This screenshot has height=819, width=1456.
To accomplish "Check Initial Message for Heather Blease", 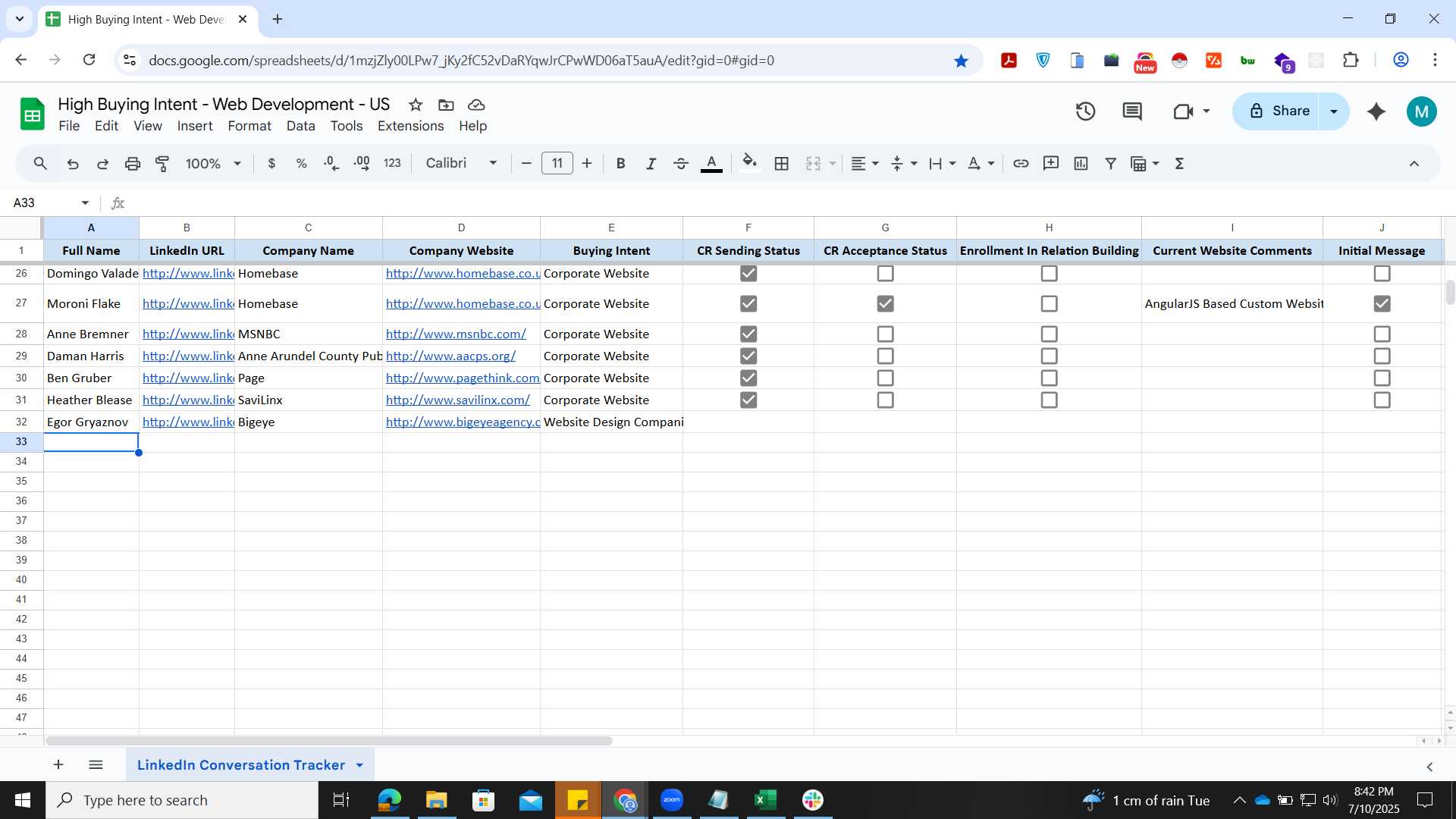I will [x=1382, y=400].
